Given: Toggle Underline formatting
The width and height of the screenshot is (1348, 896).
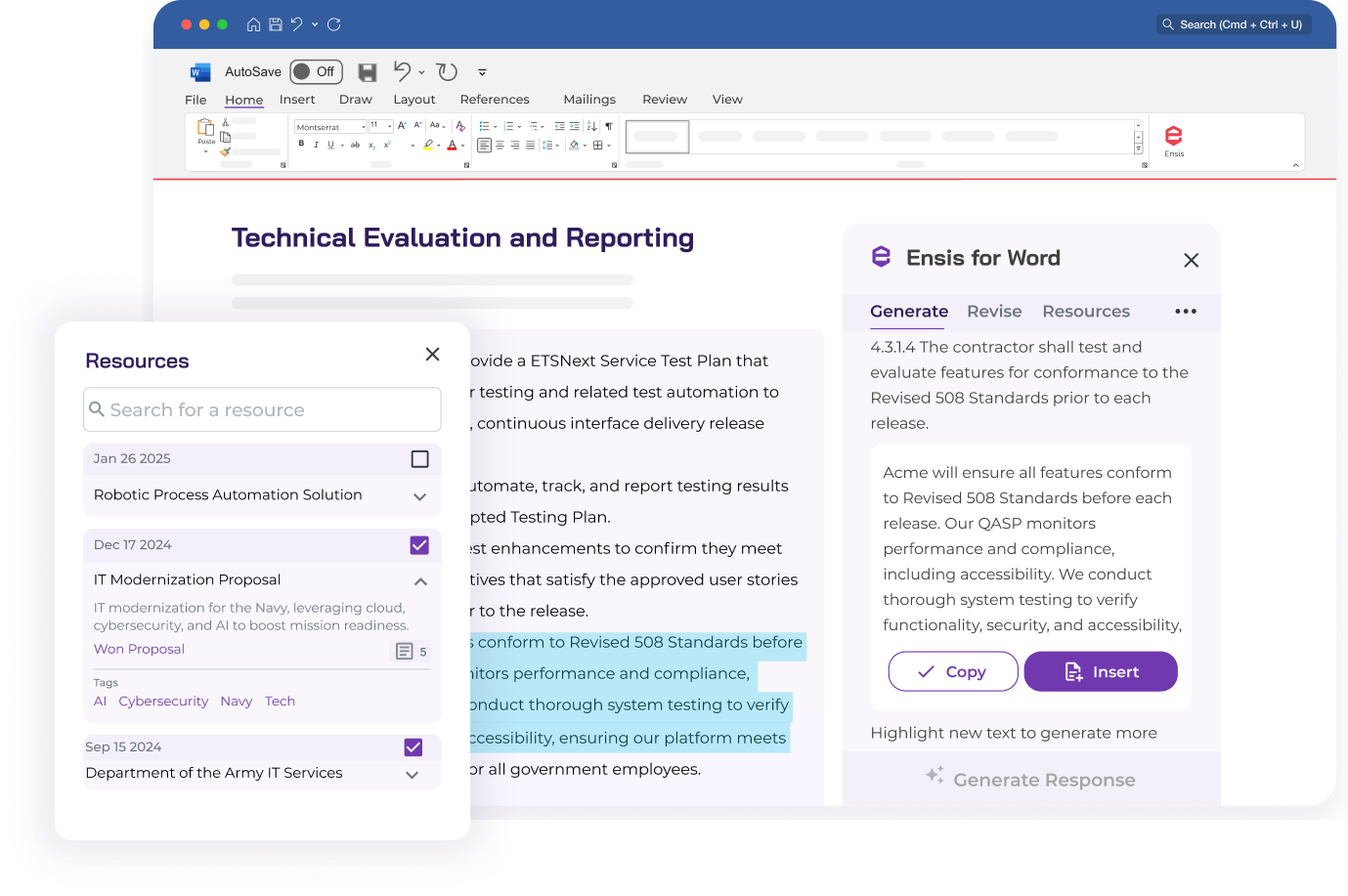Looking at the screenshot, I should coord(330,145).
